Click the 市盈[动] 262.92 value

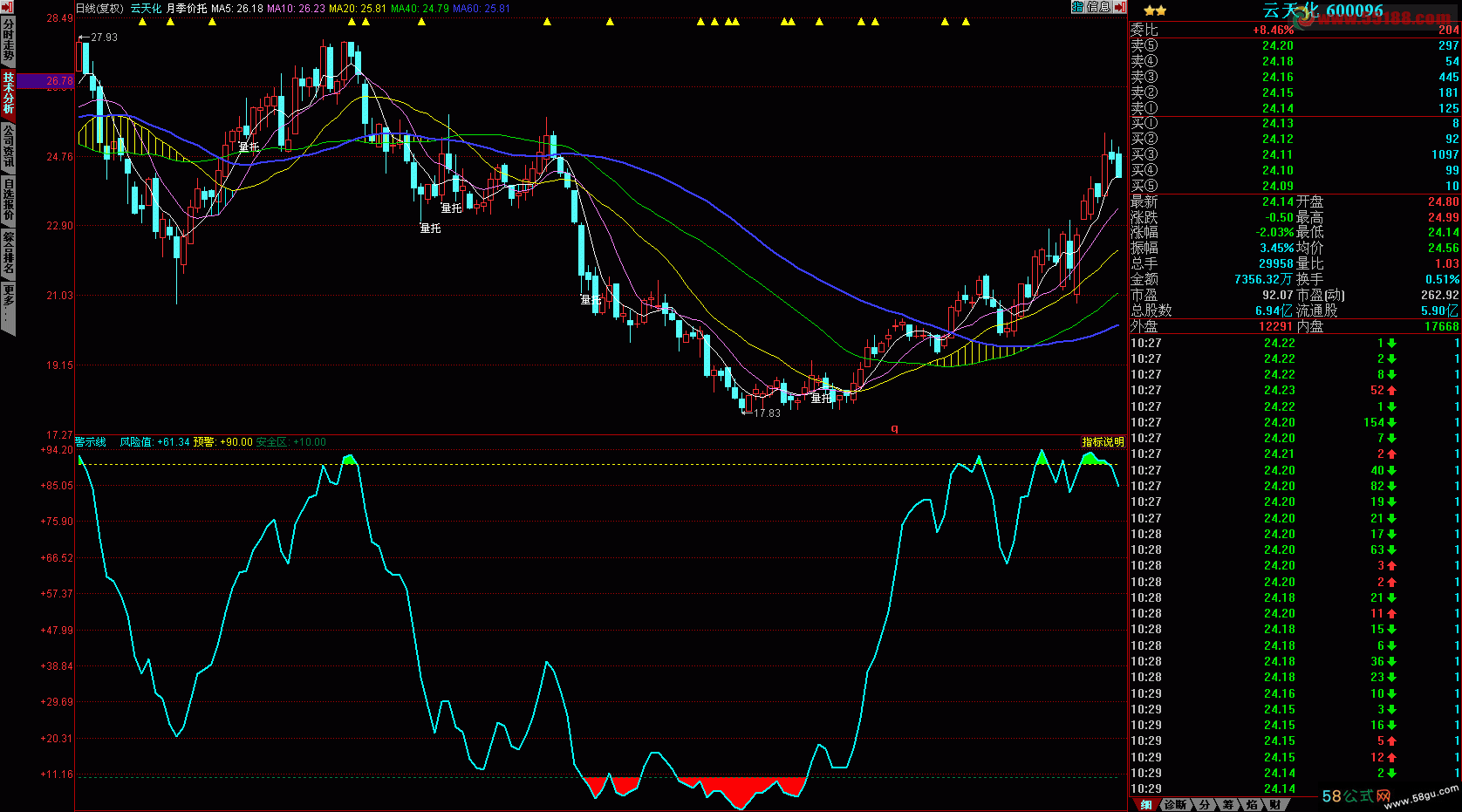pyautogui.click(x=1440, y=296)
